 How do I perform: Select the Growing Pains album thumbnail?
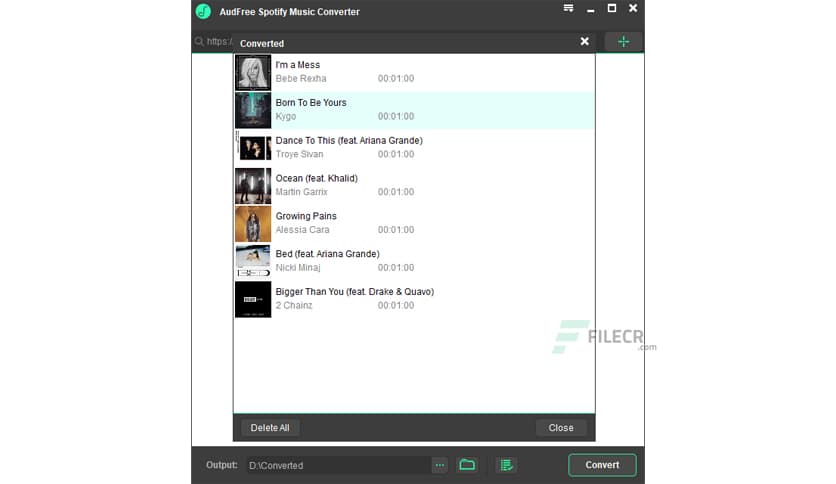[253, 223]
